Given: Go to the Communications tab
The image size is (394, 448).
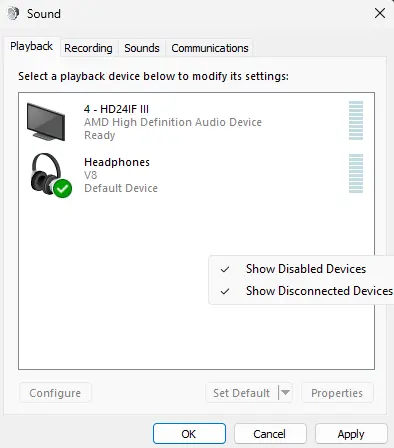Looking at the screenshot, I should pyautogui.click(x=210, y=48).
